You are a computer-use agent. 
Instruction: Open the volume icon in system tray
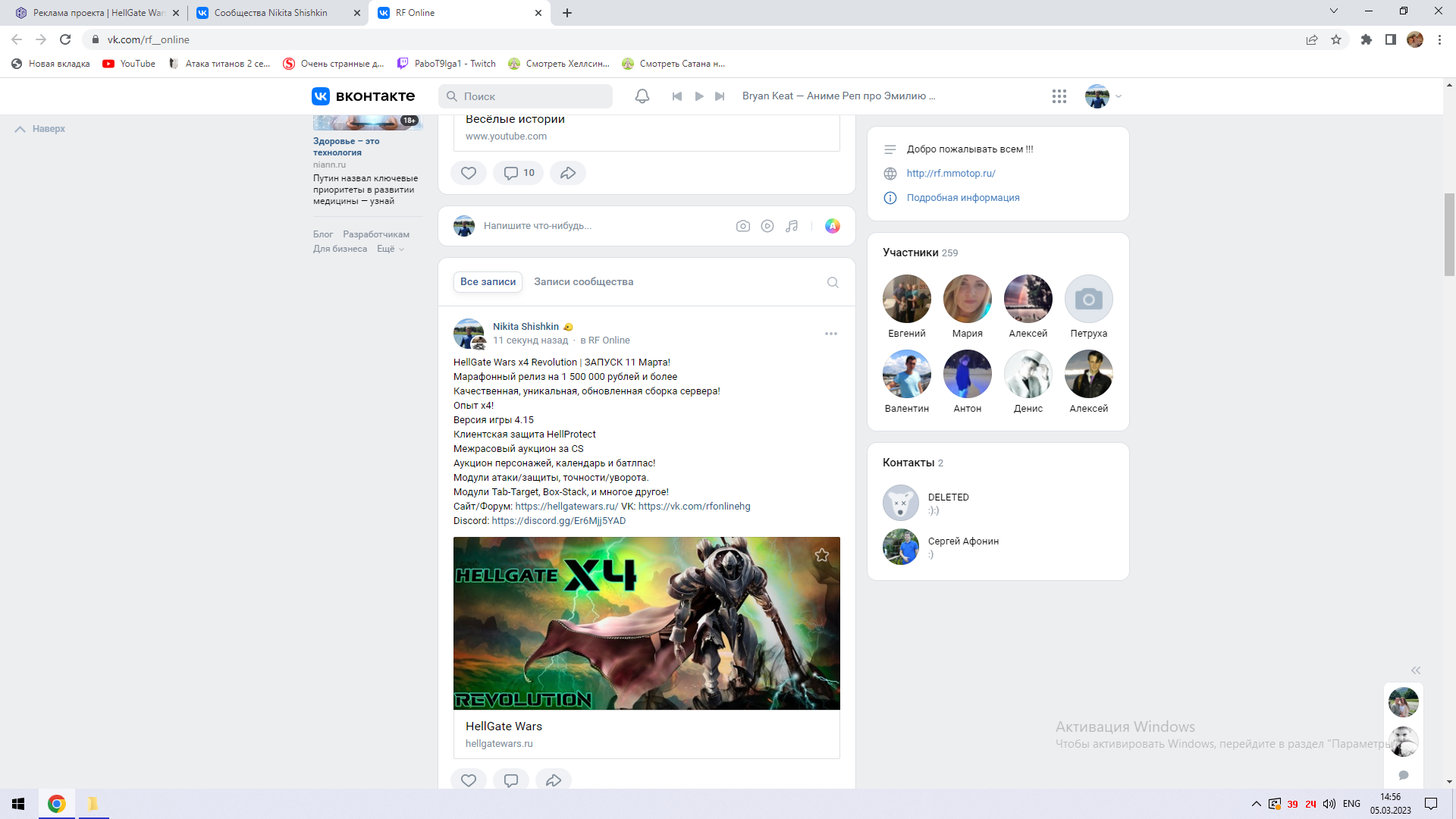tap(1329, 804)
